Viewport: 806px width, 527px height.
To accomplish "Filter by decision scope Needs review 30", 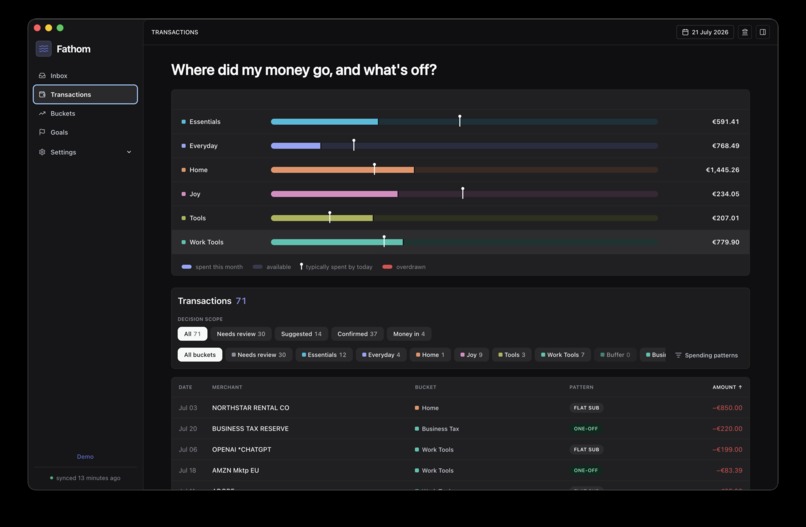I will point(241,334).
